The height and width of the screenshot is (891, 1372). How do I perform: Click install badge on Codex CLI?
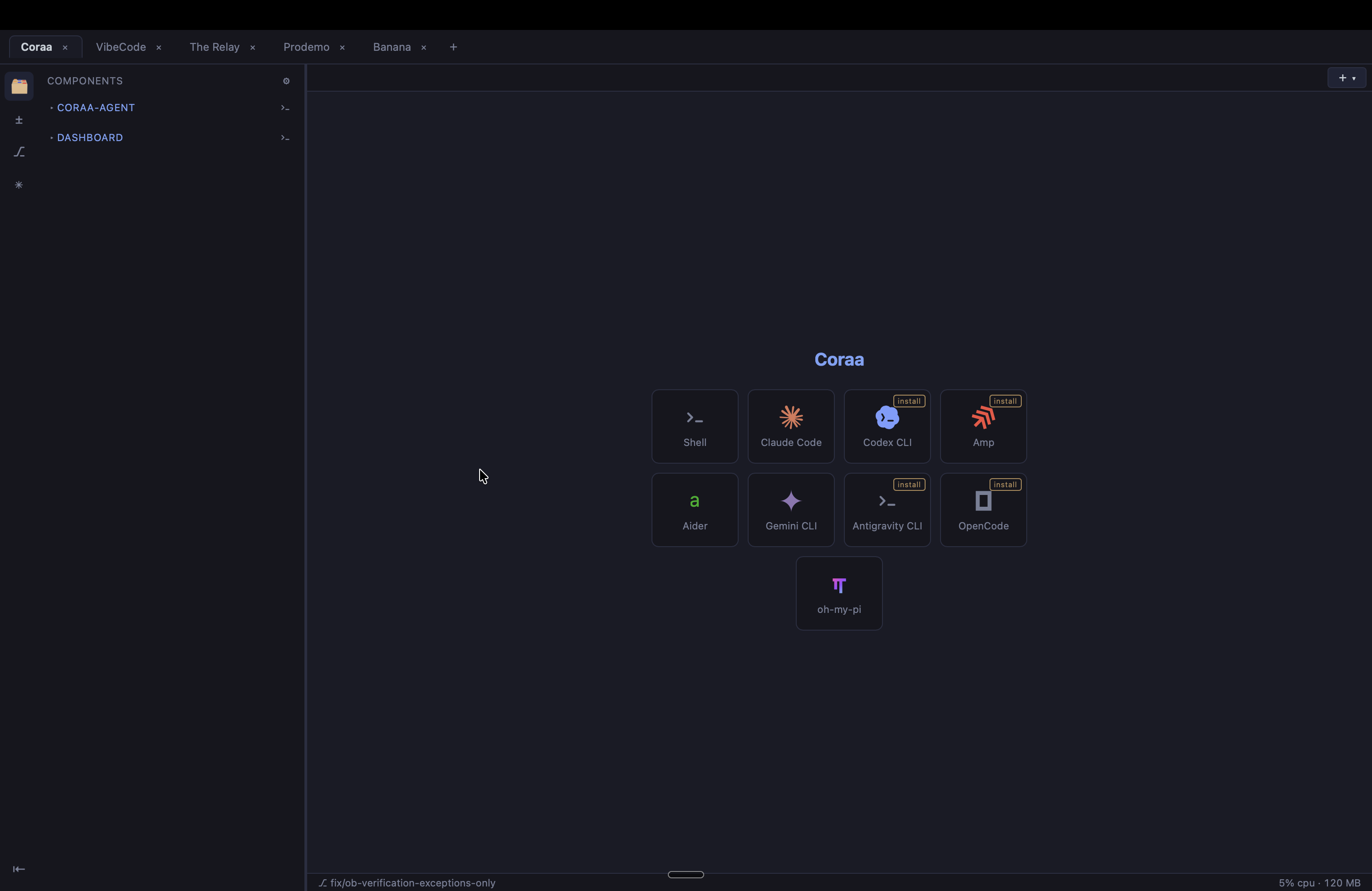pos(909,401)
